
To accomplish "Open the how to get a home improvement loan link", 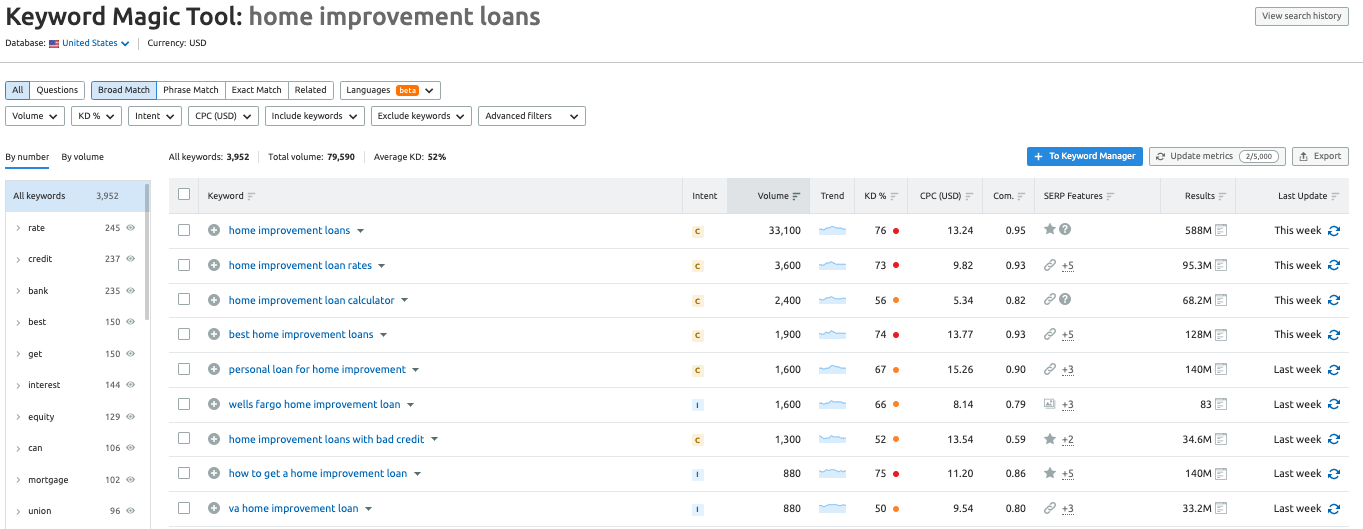I will tap(317, 474).
